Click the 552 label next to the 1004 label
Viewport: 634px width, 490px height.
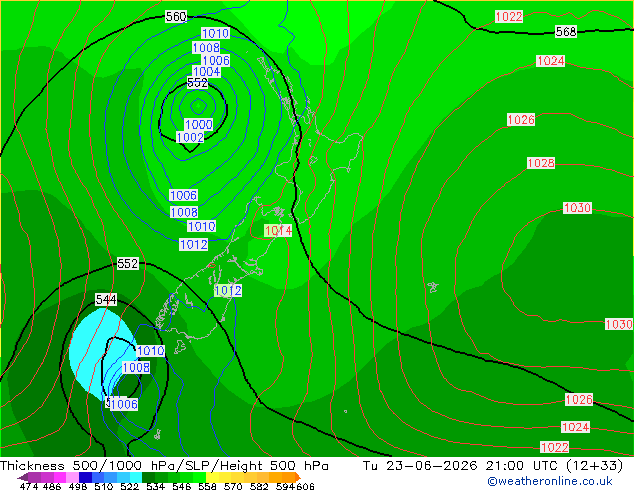197,83
